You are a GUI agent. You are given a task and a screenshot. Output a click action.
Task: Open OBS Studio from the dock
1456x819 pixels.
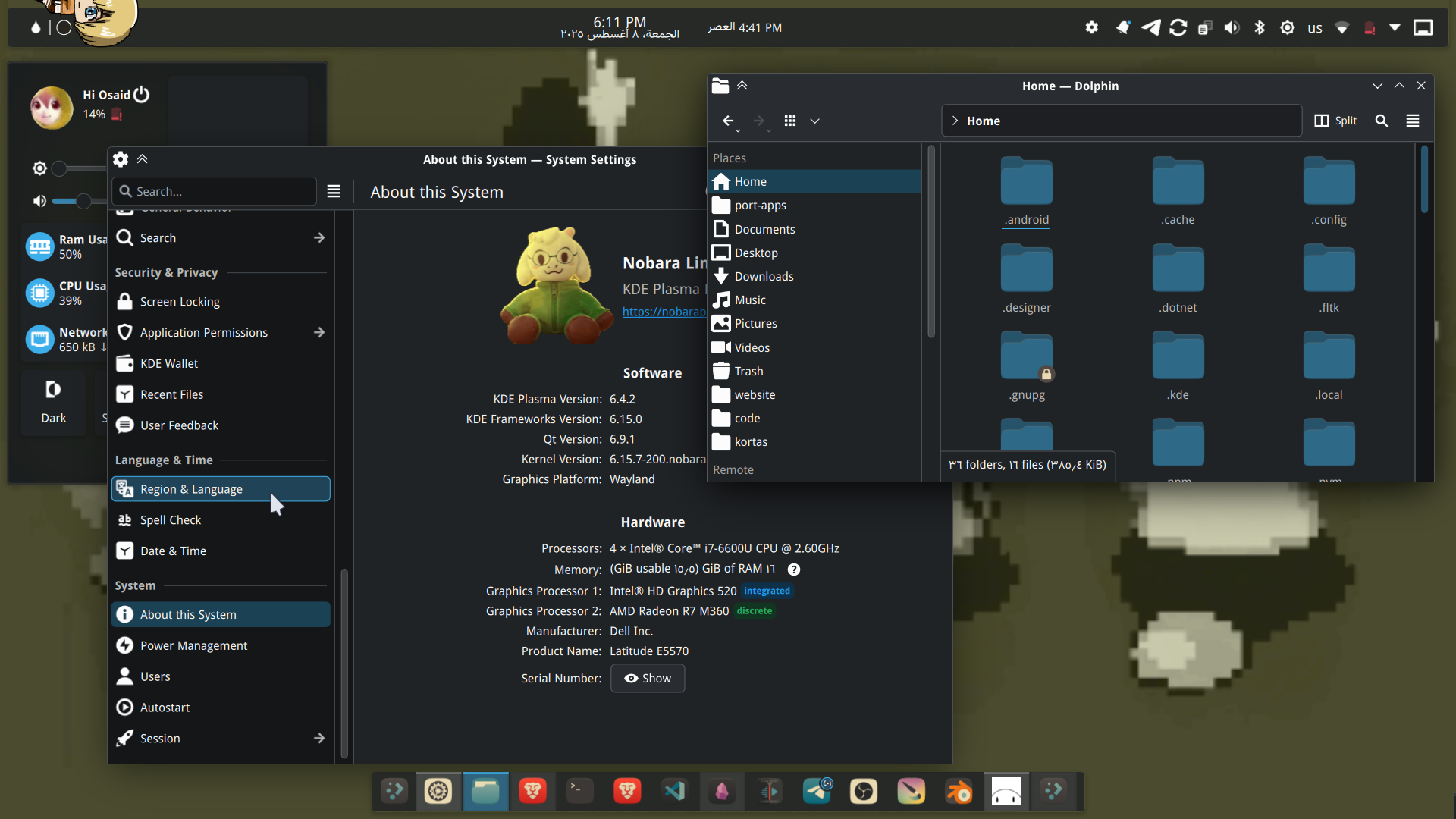pyautogui.click(x=864, y=792)
